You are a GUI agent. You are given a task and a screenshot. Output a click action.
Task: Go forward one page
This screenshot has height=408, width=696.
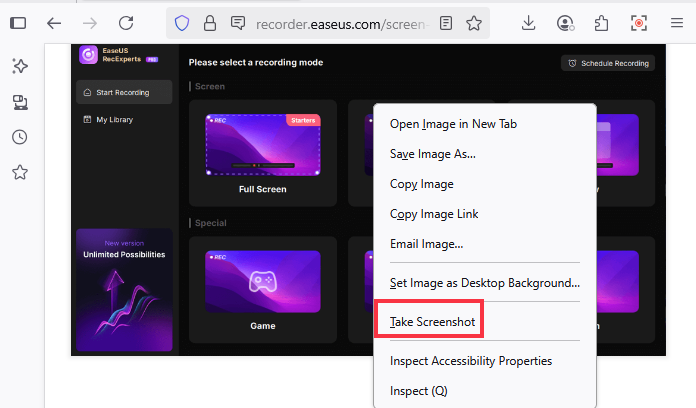click(90, 23)
